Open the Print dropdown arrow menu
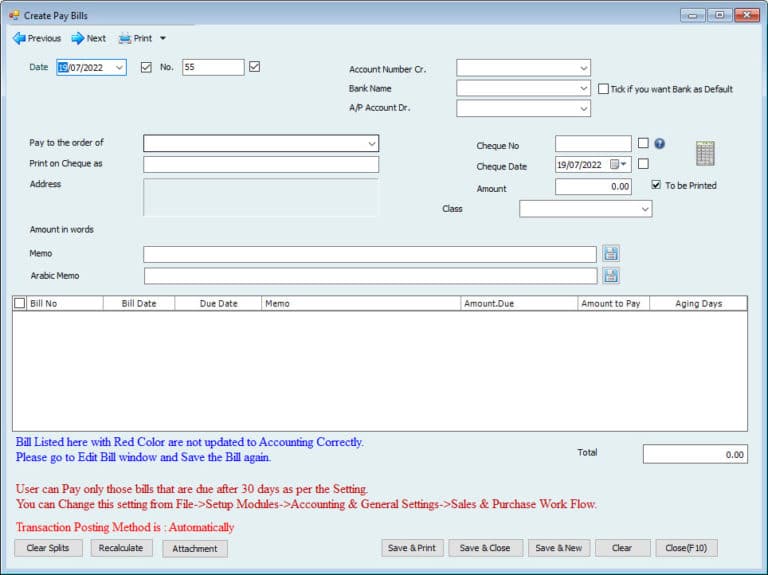Image resolution: width=768 pixels, height=575 pixels. point(163,39)
